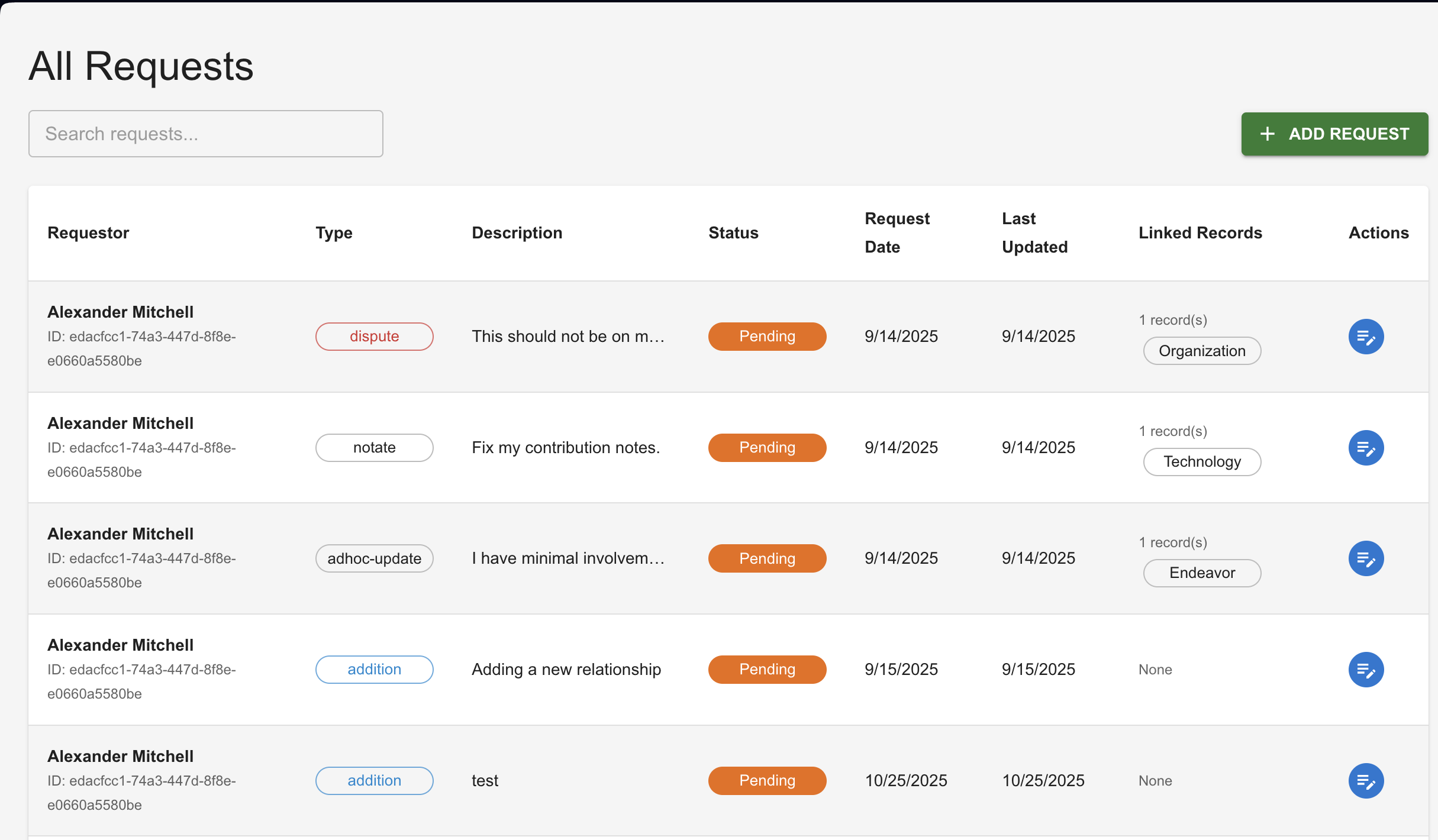The image size is (1438, 840).
Task: Click the Requestor column header
Action: tap(88, 232)
